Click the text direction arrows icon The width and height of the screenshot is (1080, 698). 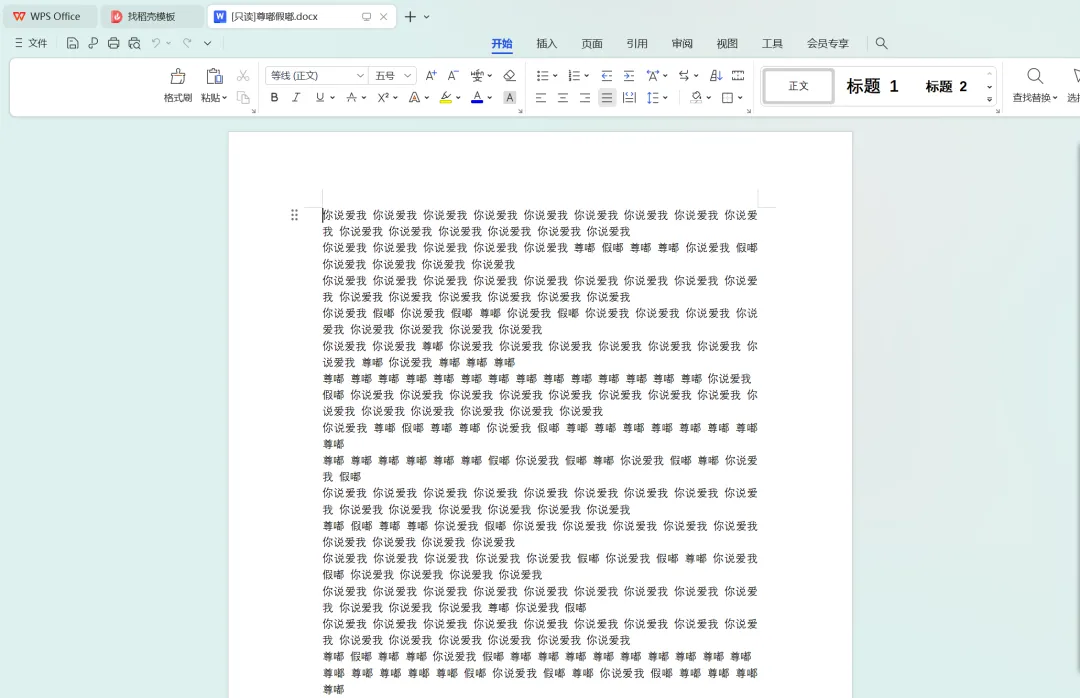pos(684,76)
